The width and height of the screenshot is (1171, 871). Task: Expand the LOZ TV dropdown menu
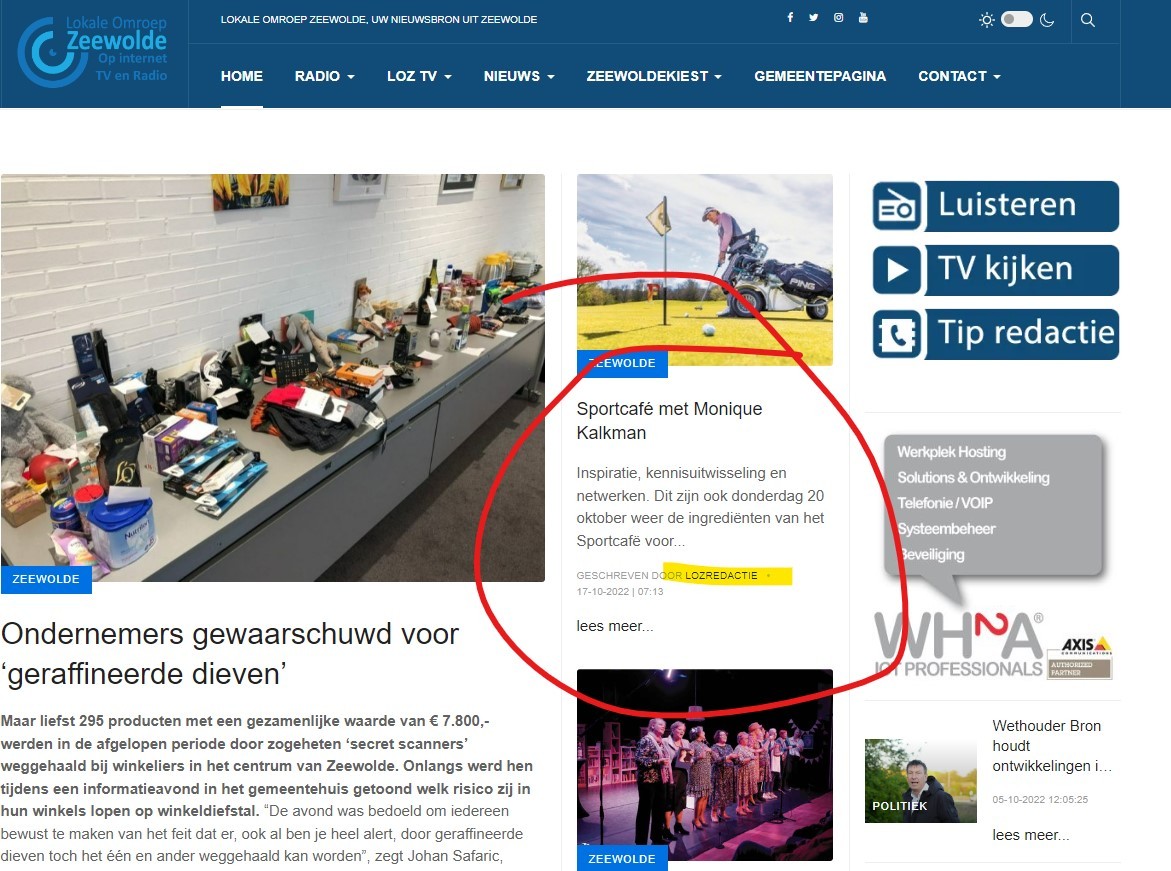pos(419,76)
